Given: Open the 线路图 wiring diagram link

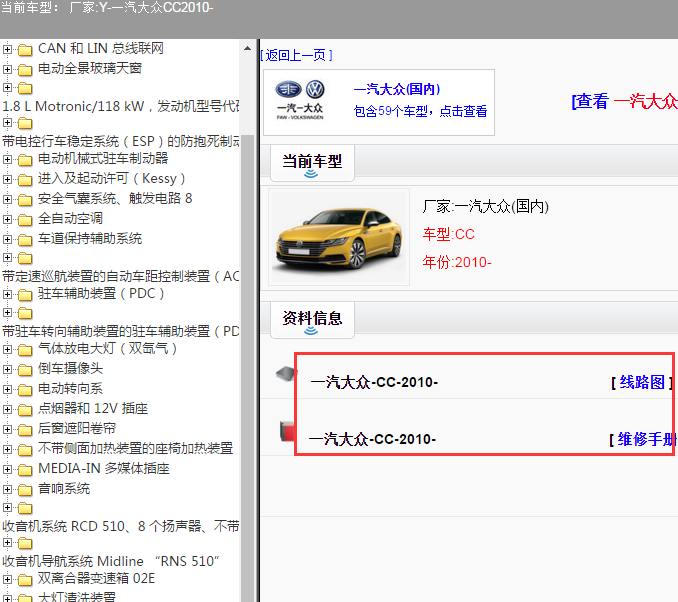Looking at the screenshot, I should [x=642, y=382].
